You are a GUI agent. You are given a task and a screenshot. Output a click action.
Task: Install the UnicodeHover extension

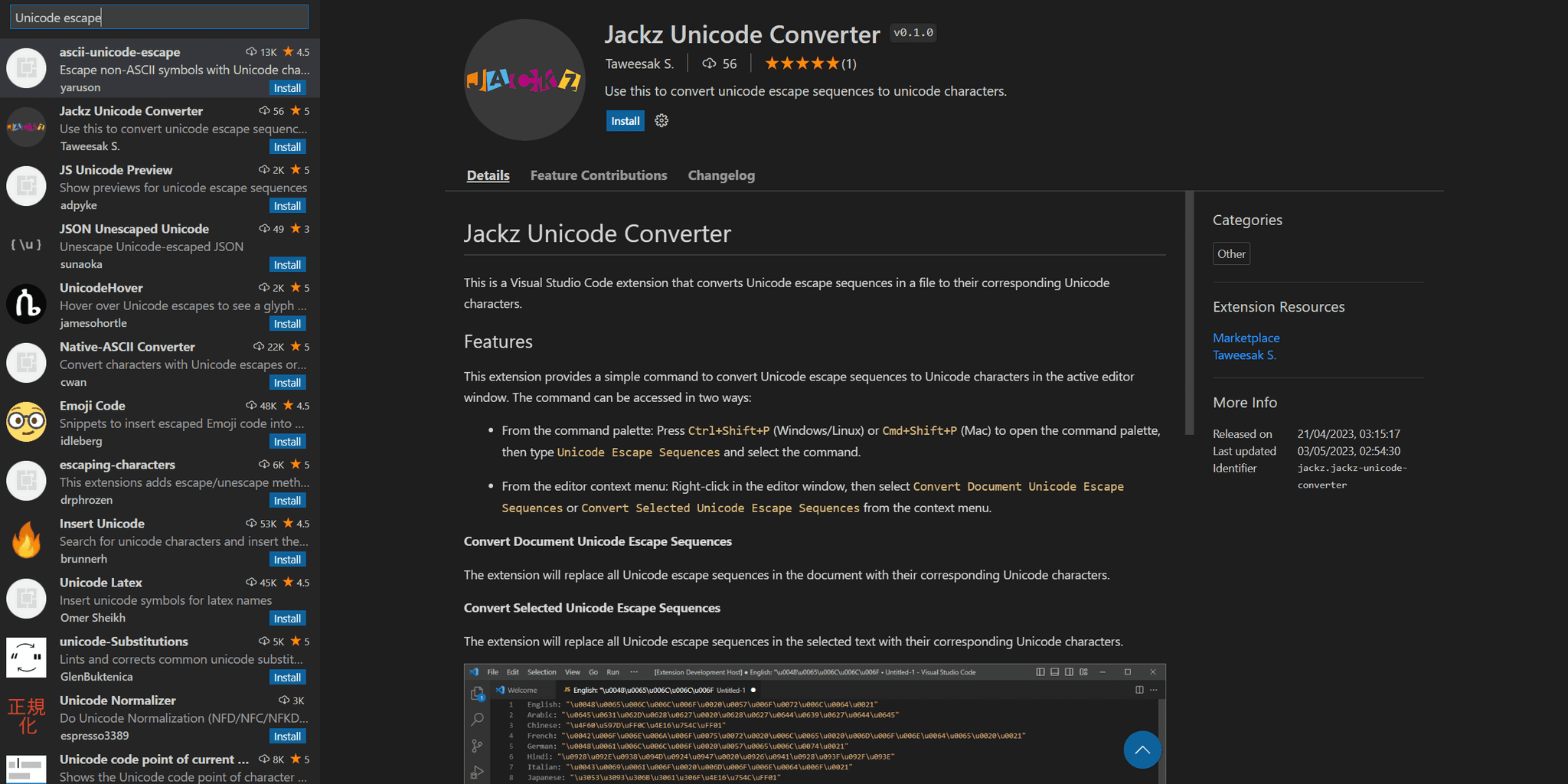(x=288, y=324)
